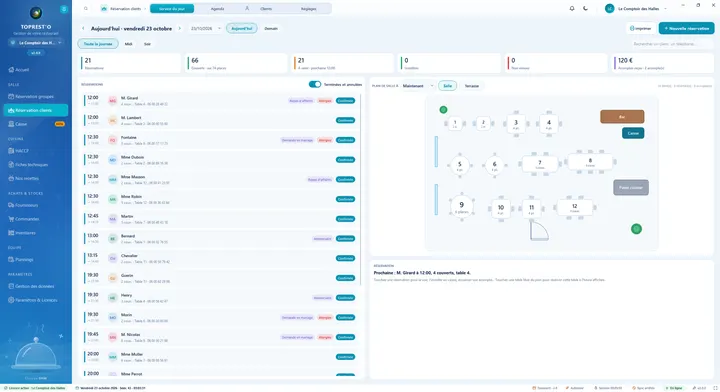Switch to Agenda tab
The height and width of the screenshot is (392, 720).
[x=217, y=9]
